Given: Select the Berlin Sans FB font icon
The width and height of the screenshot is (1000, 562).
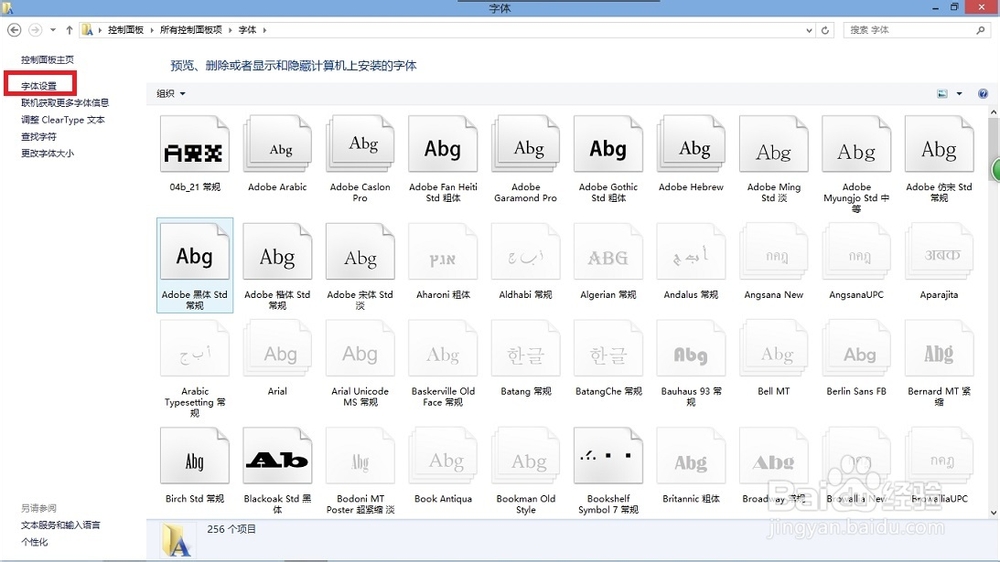Looking at the screenshot, I should coord(857,348).
